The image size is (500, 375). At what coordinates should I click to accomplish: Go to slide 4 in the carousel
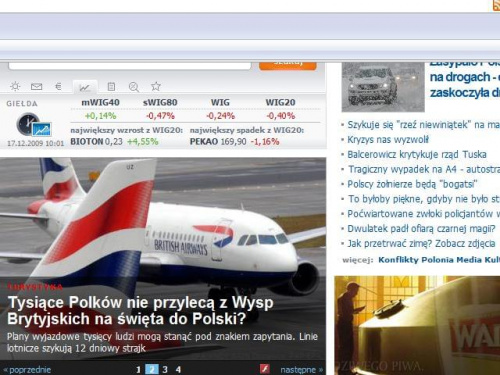178,369
